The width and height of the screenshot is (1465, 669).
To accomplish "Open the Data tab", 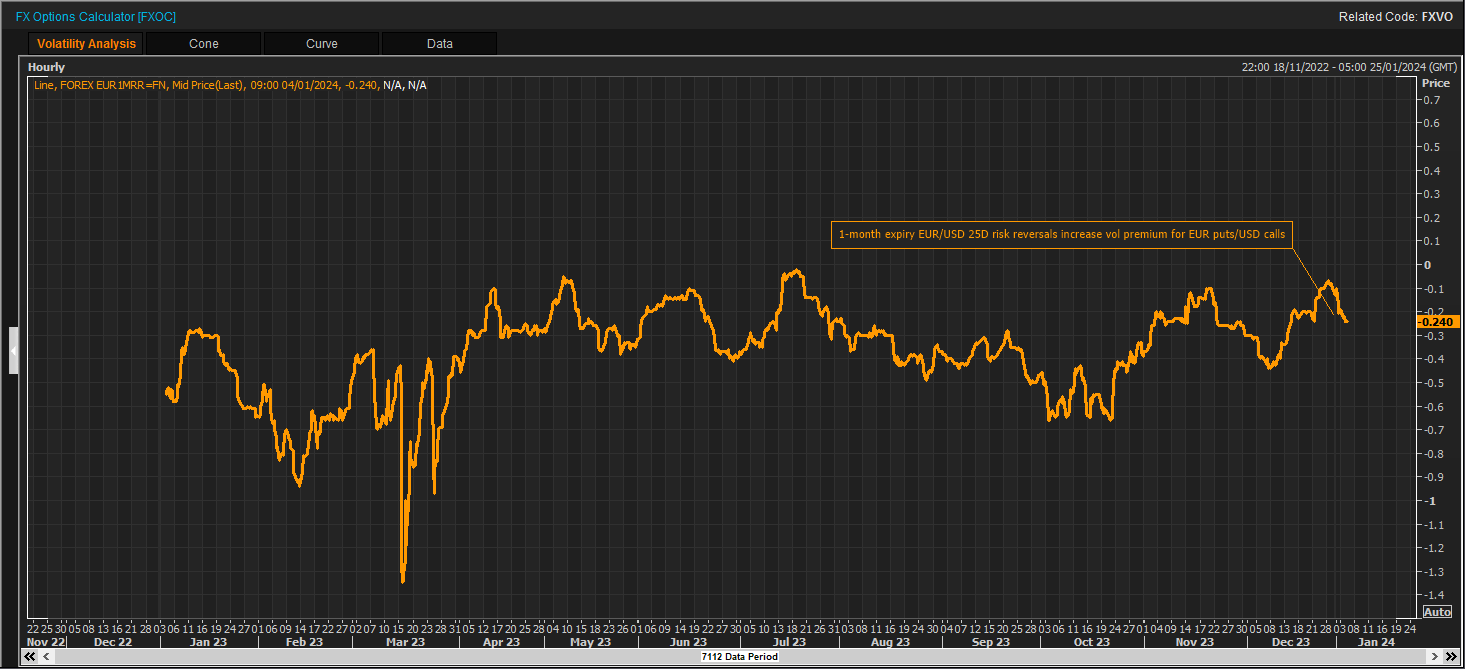I will (x=439, y=44).
